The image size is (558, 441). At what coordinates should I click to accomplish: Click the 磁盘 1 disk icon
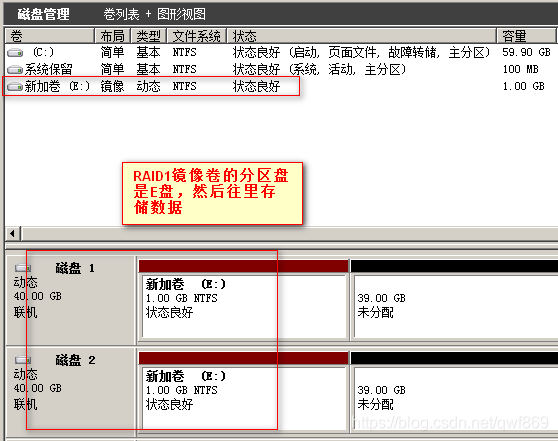pos(23,268)
